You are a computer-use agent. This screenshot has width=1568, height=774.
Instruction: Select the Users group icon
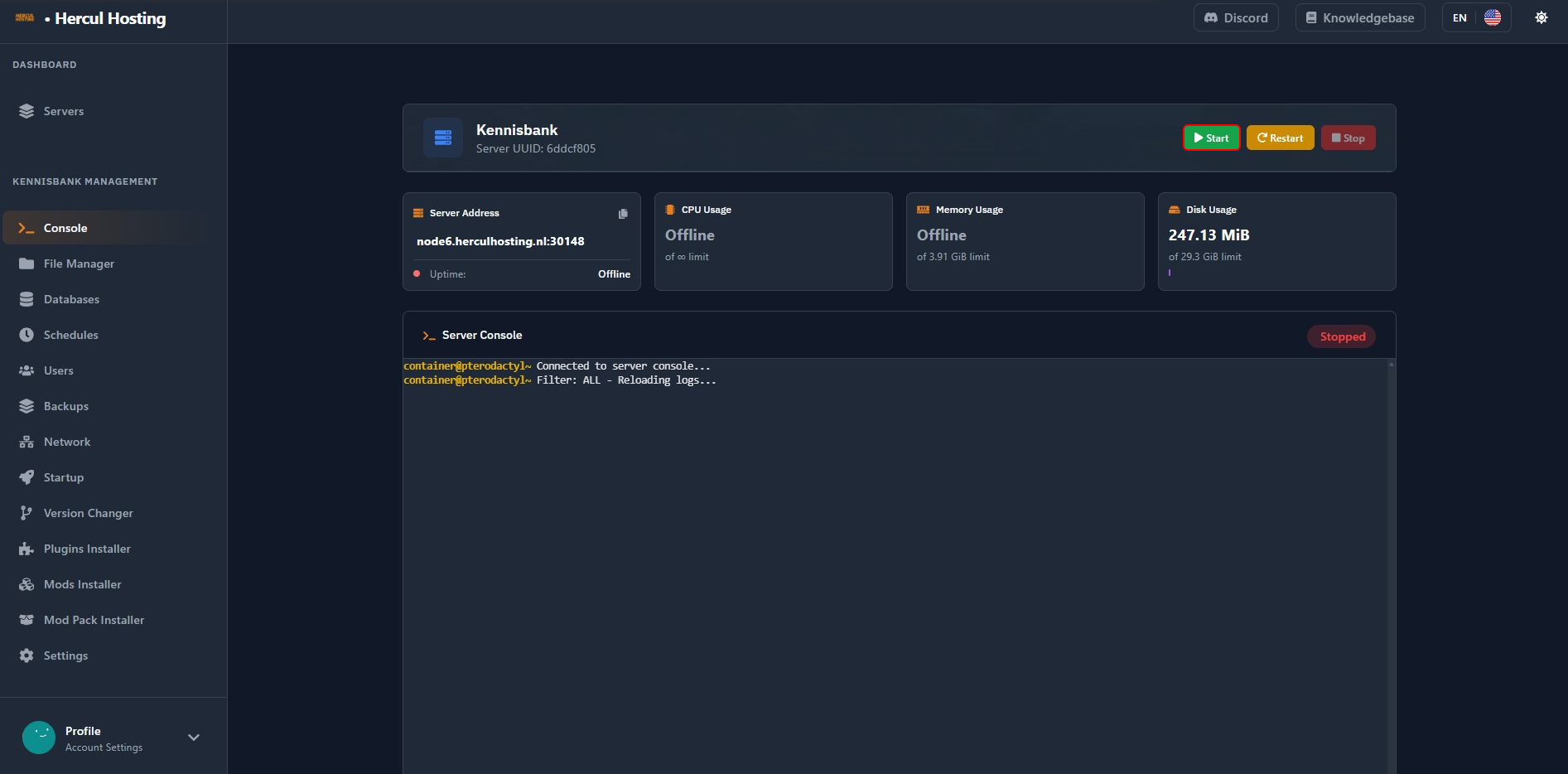tap(27, 370)
